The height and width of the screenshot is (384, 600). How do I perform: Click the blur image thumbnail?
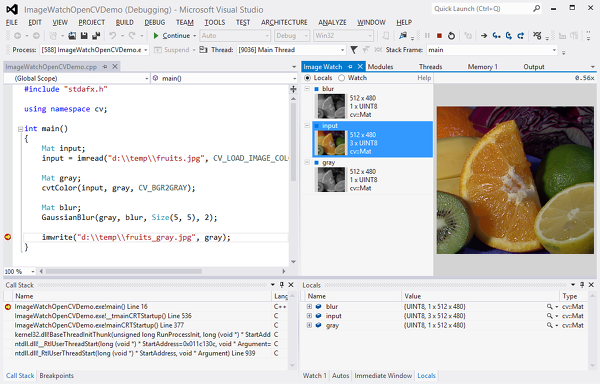(330, 106)
